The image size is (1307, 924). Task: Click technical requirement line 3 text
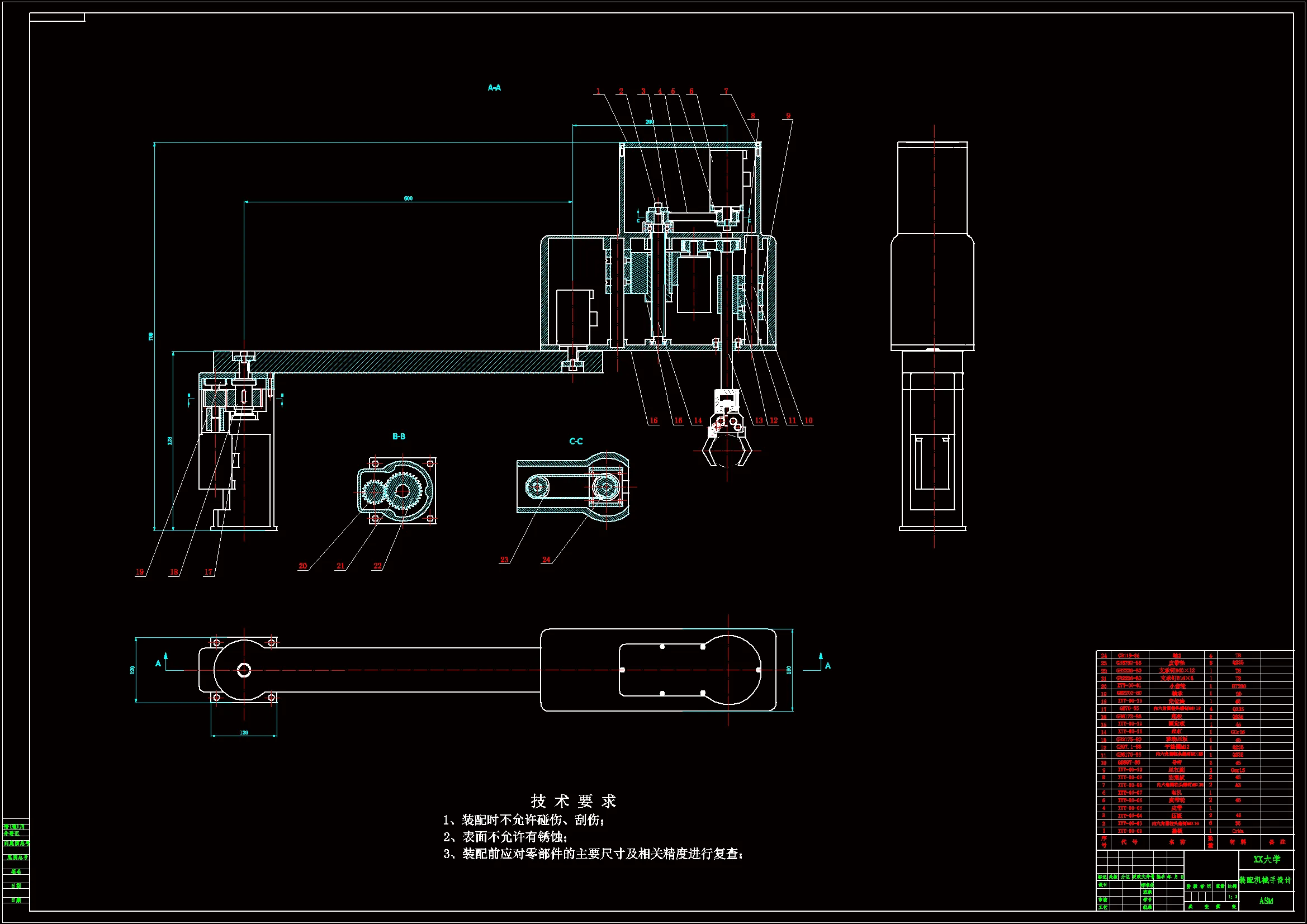click(593, 854)
